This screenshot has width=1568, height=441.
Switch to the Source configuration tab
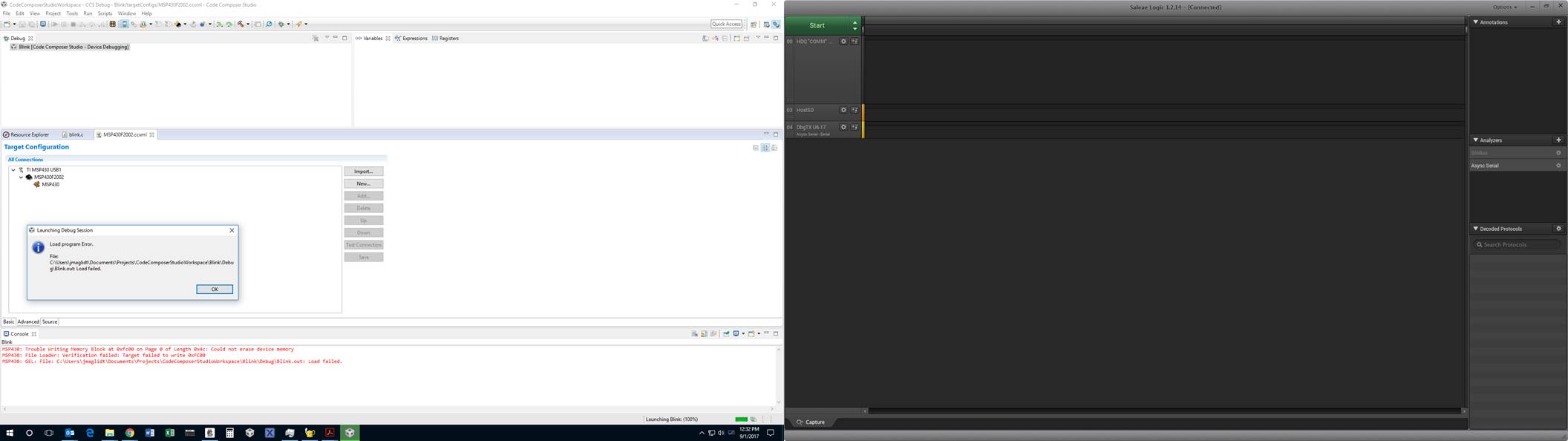50,321
